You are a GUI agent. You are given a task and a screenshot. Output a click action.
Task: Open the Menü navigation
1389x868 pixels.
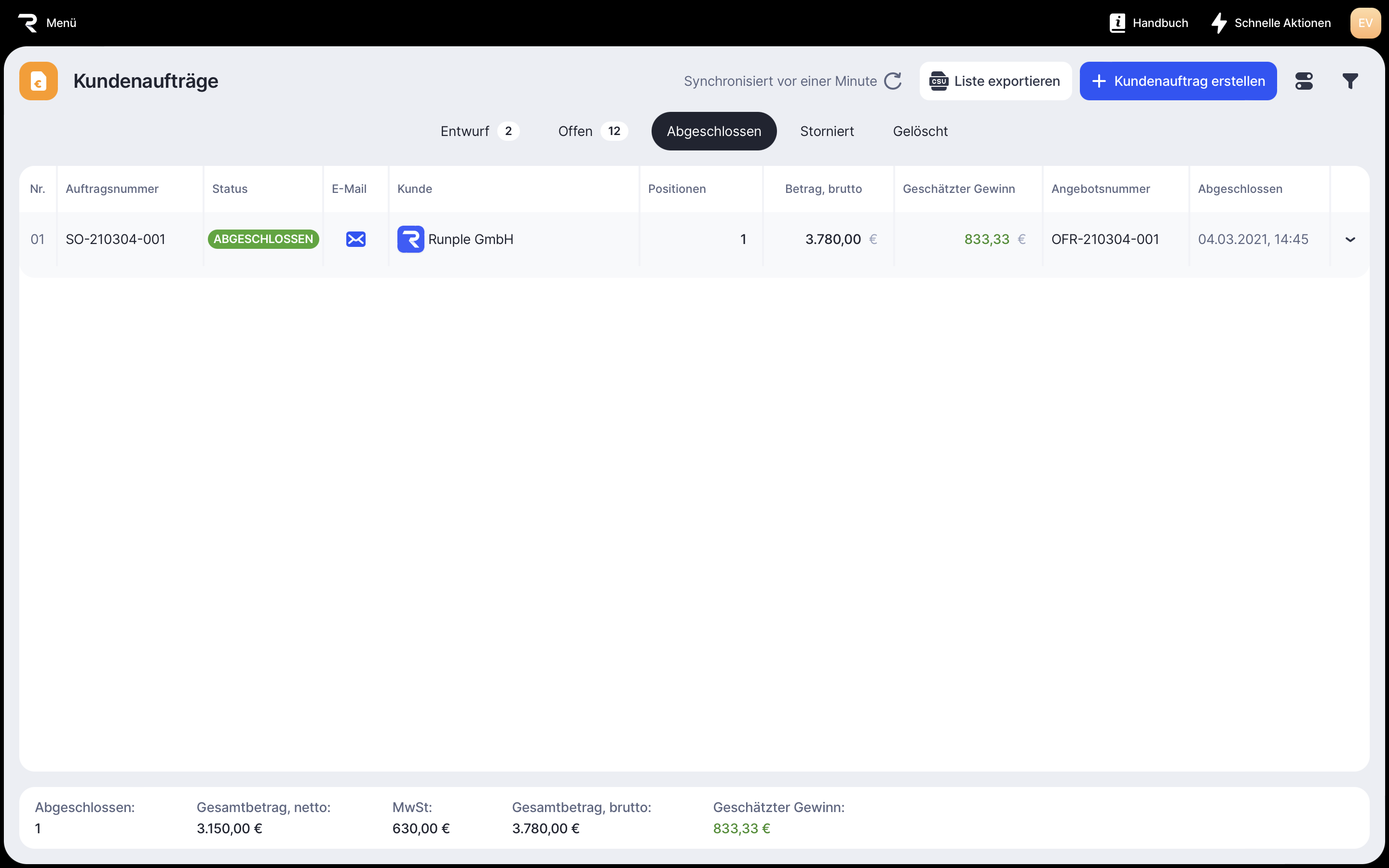click(x=61, y=23)
